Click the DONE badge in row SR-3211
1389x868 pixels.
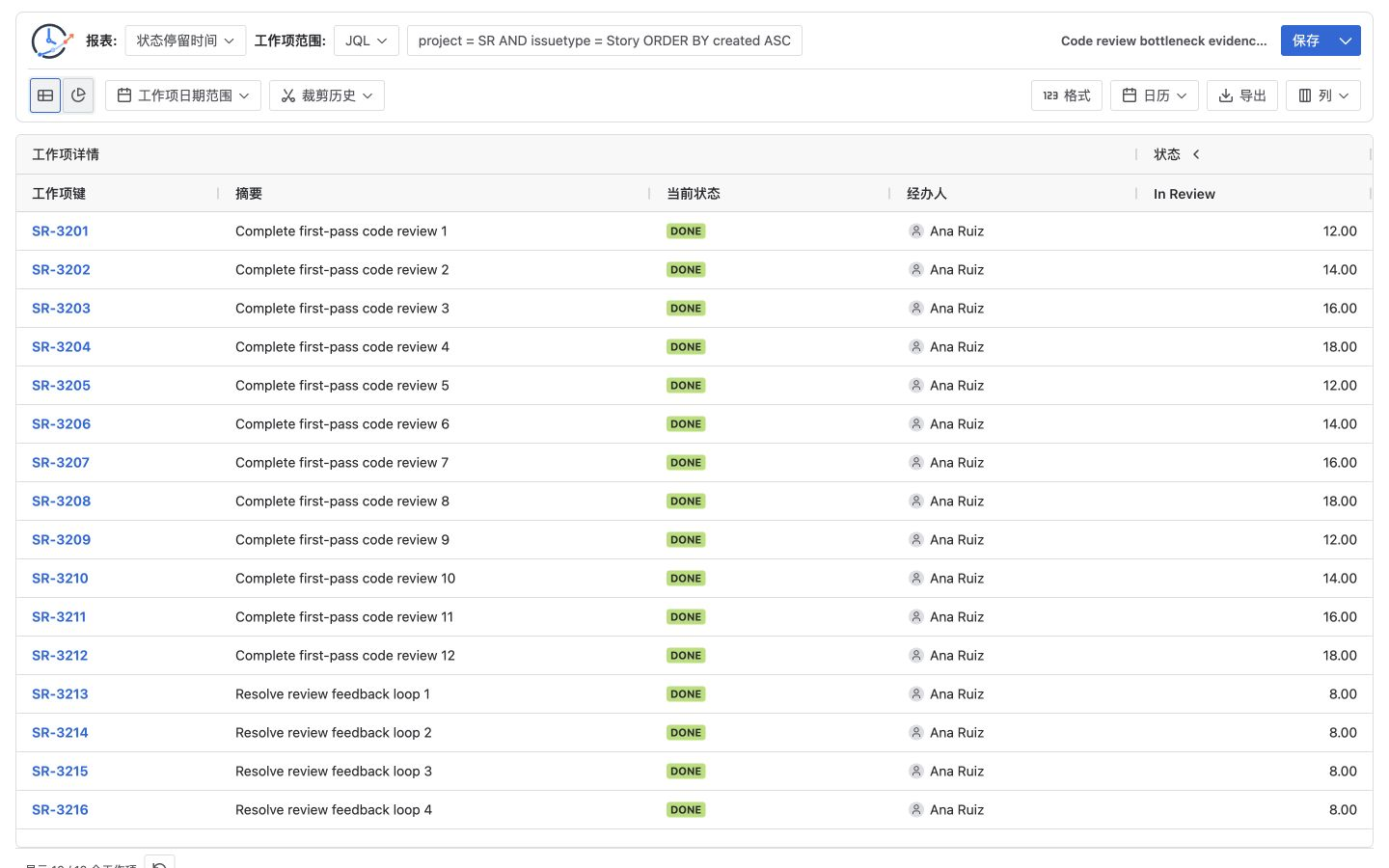tap(686, 617)
